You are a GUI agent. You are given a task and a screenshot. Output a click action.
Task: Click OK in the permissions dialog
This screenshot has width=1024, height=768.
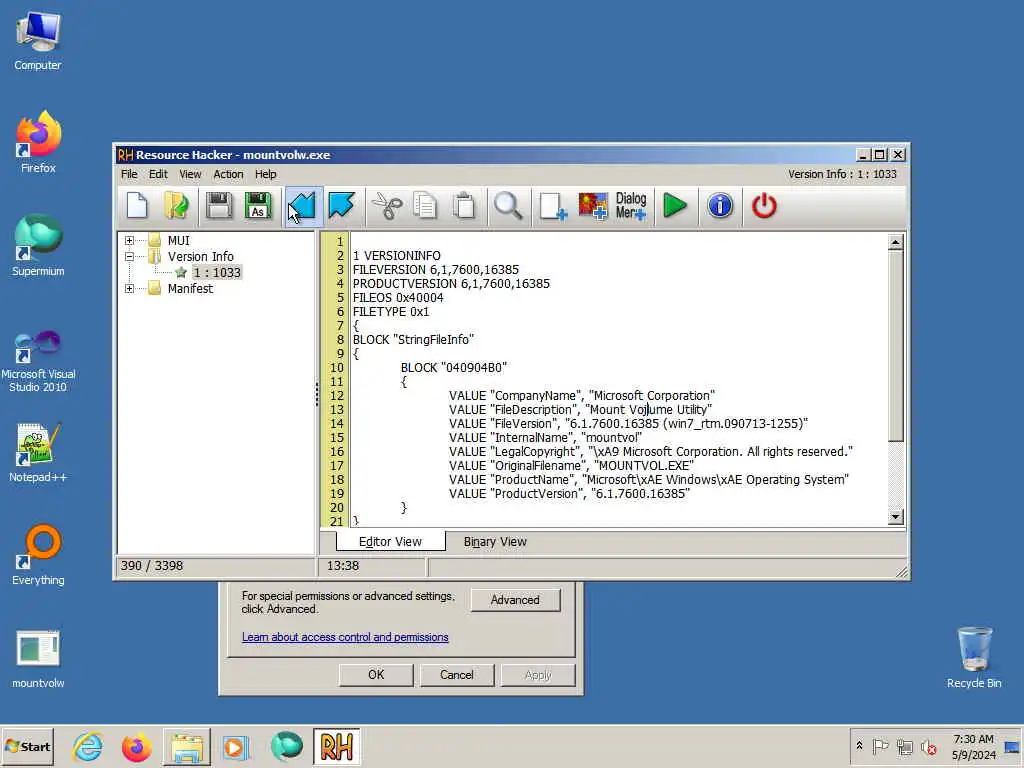(x=376, y=675)
